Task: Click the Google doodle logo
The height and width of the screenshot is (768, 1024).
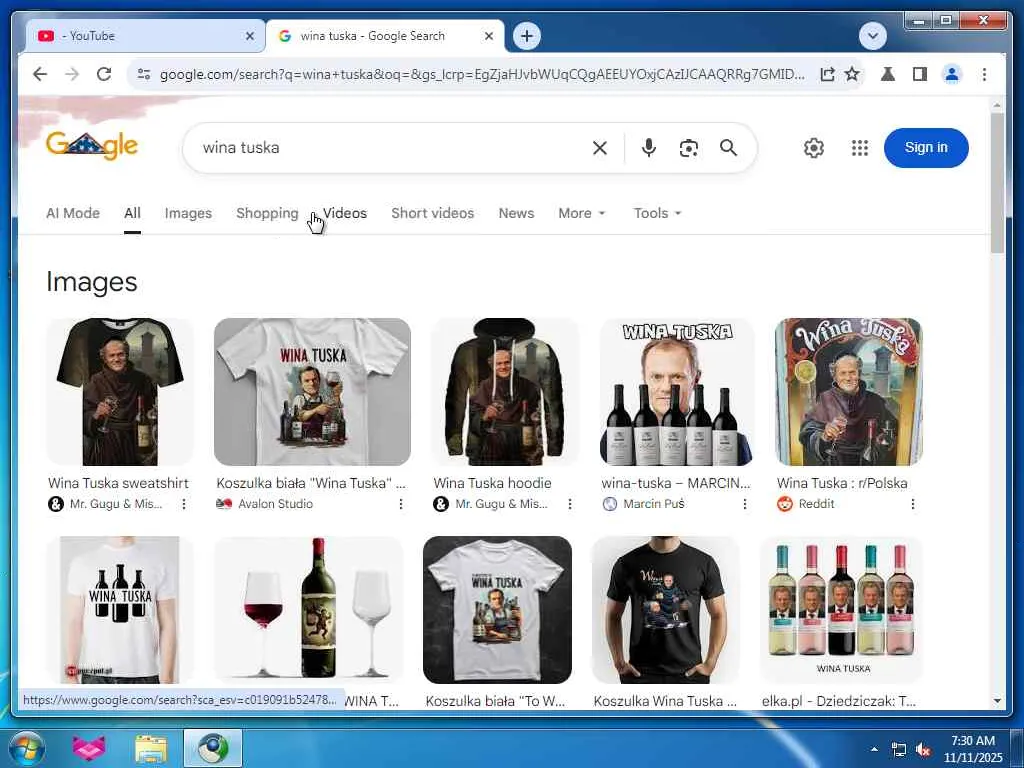Action: pyautogui.click(x=92, y=145)
